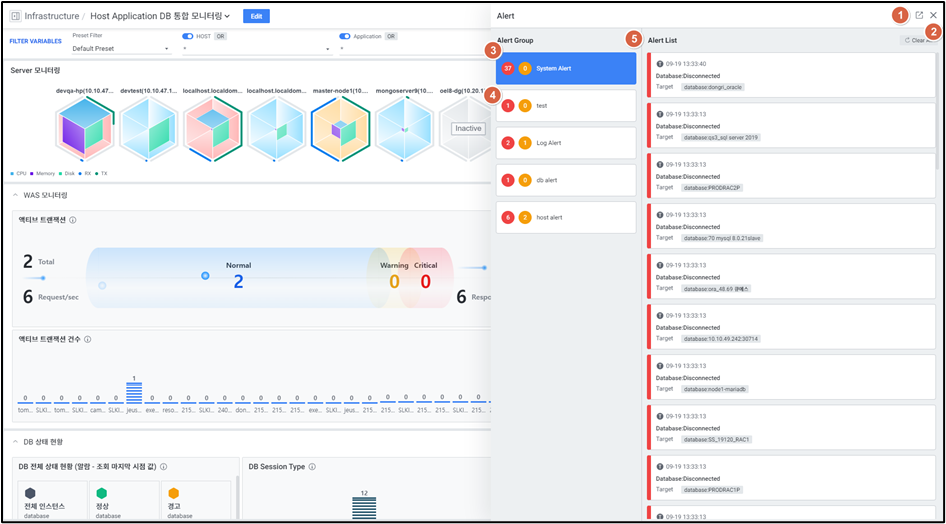
Task: Click the CPU legend color swatch
Action: tap(12, 173)
